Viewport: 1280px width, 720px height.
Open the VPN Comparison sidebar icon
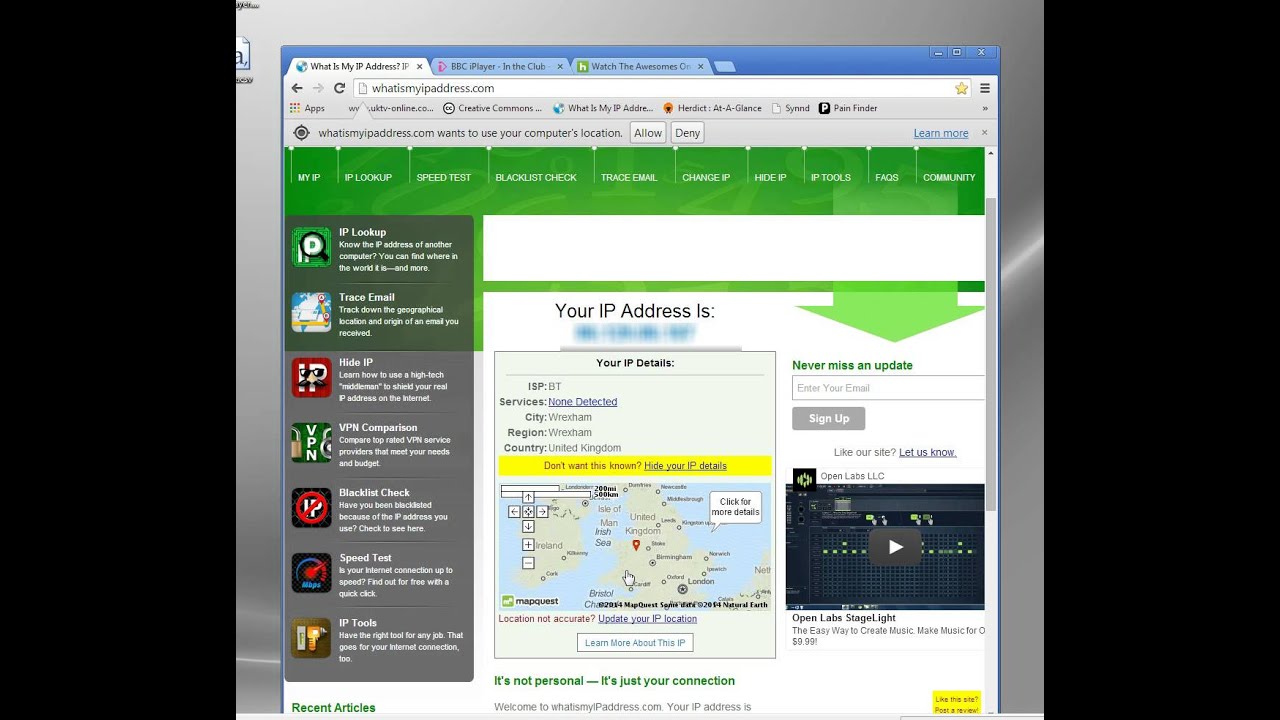(x=311, y=442)
